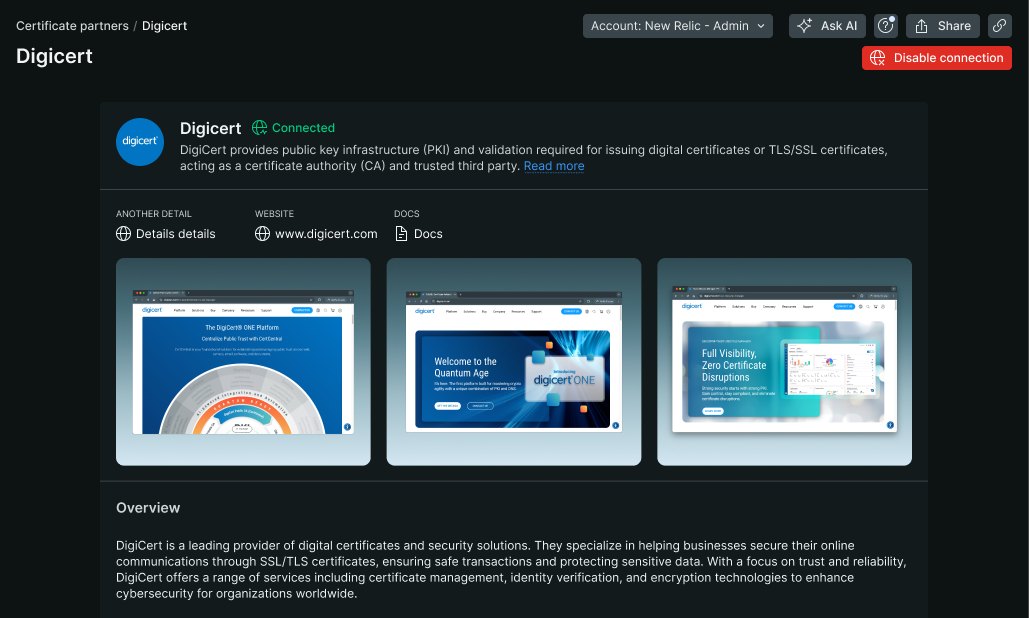1029x618 pixels.
Task: Click the Overview section heading
Action: tap(148, 508)
